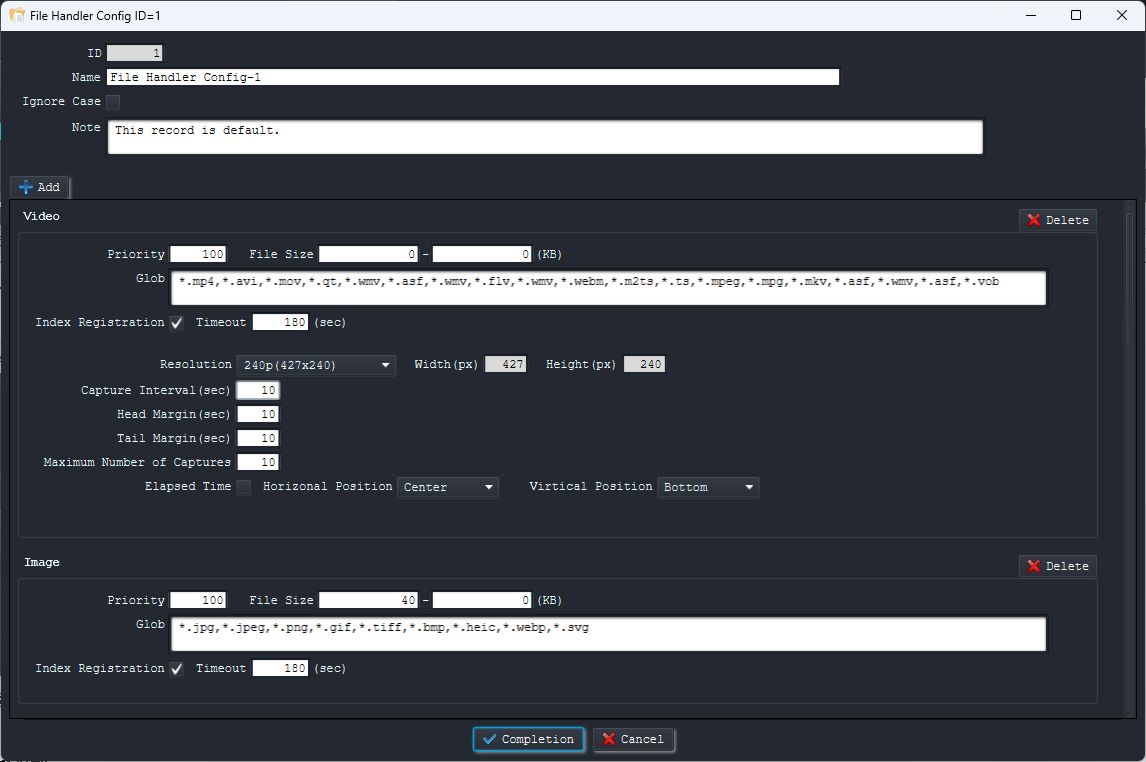The width and height of the screenshot is (1146, 762).
Task: Click the Capture Interval input box
Action: (258, 390)
